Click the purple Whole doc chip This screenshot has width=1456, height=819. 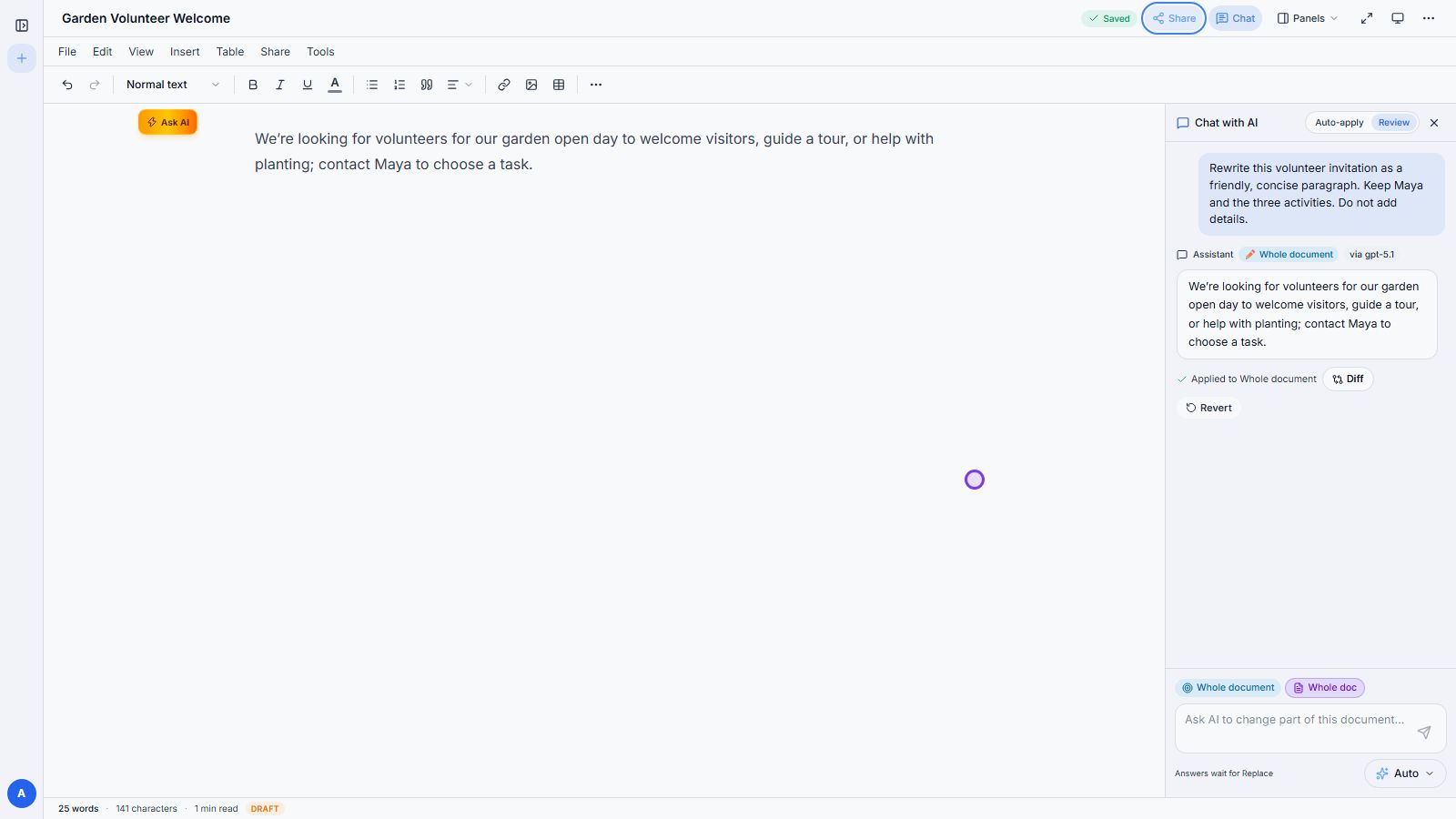coord(1325,688)
